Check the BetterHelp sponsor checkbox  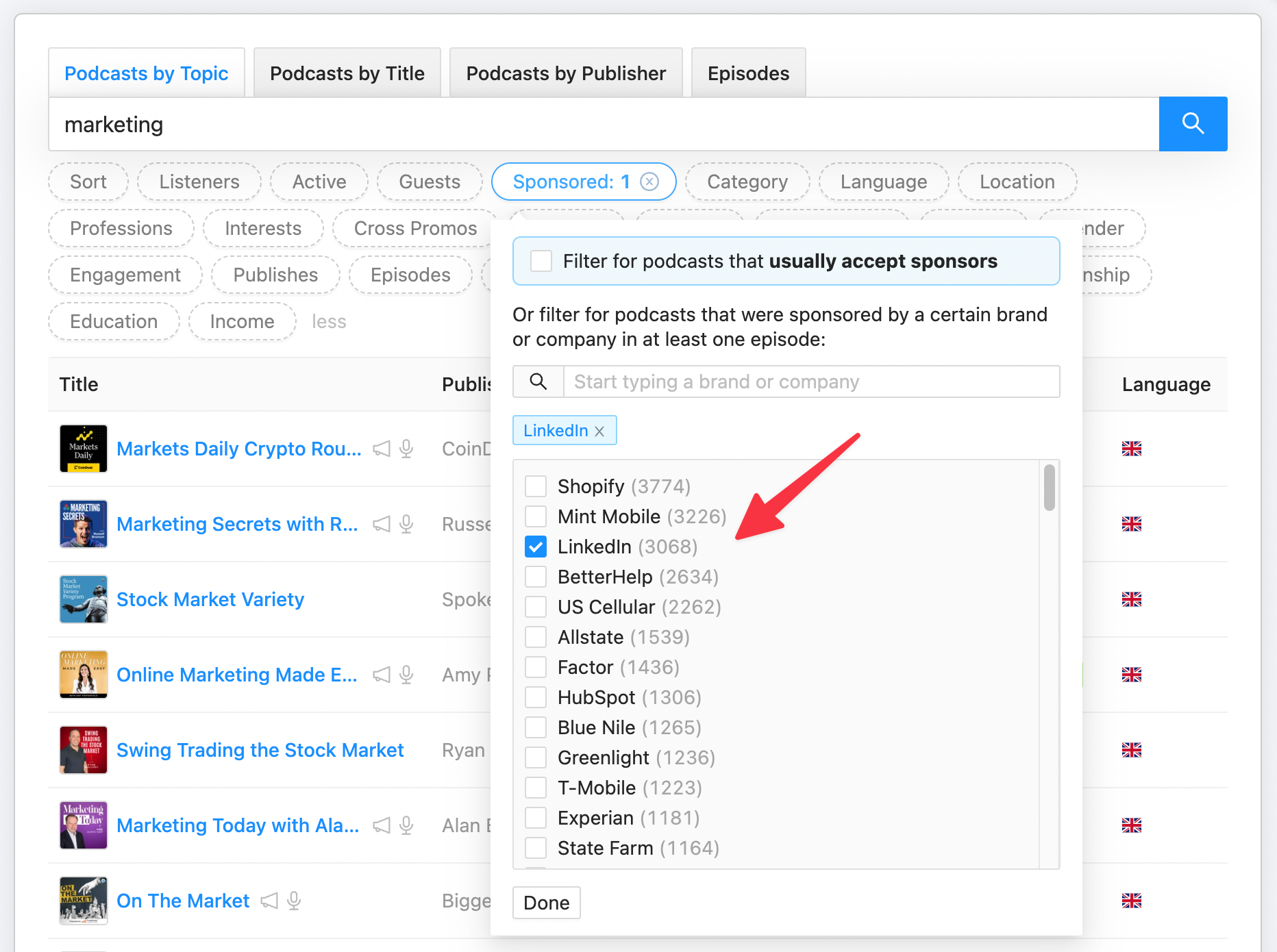pos(536,577)
